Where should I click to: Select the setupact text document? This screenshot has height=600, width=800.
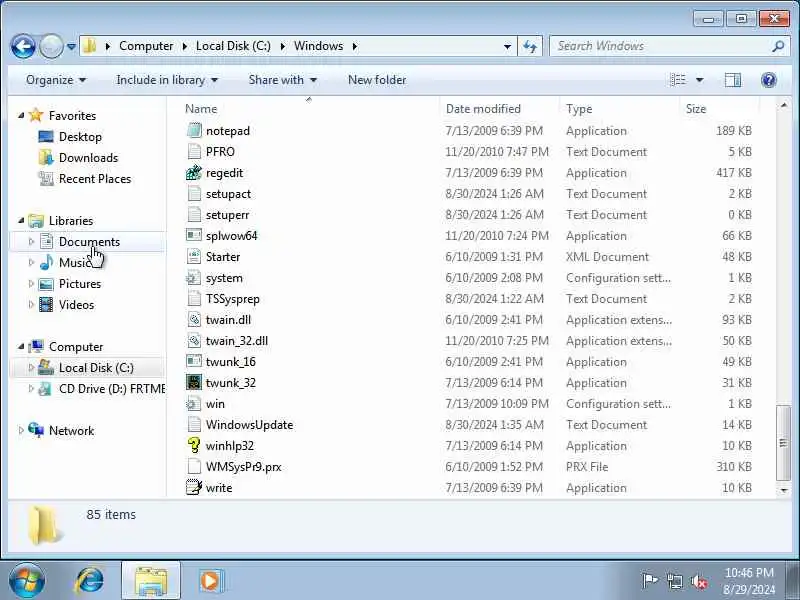coord(228,194)
